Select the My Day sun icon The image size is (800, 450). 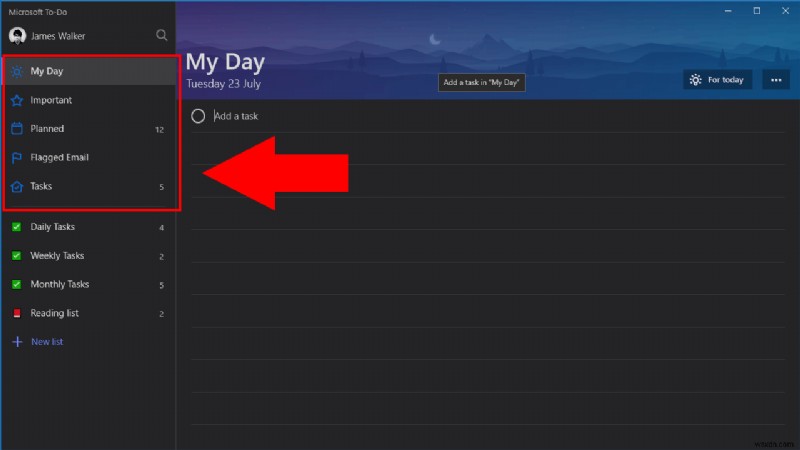coord(17,71)
